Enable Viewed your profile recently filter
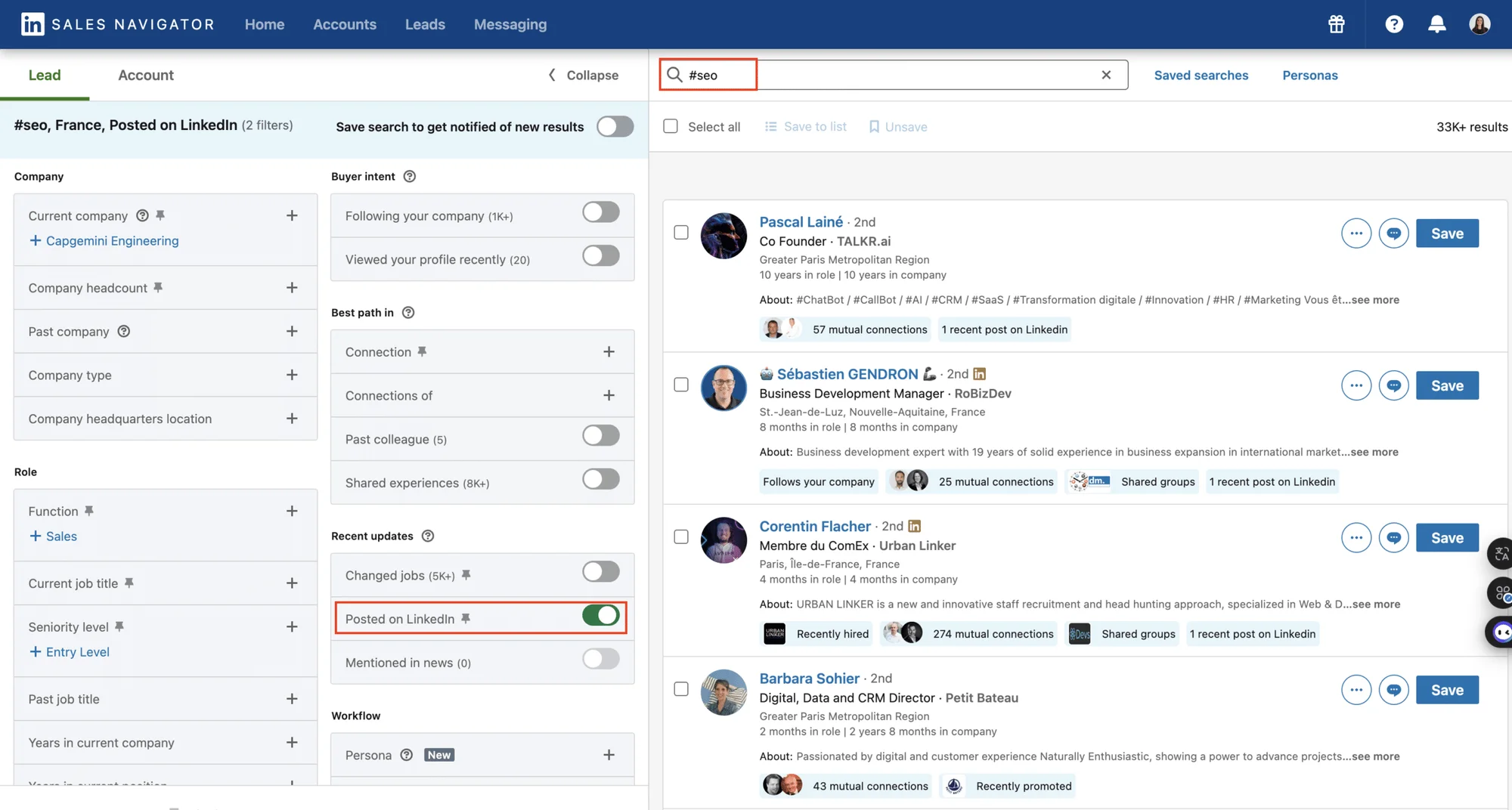The height and width of the screenshot is (810, 1512). point(601,255)
